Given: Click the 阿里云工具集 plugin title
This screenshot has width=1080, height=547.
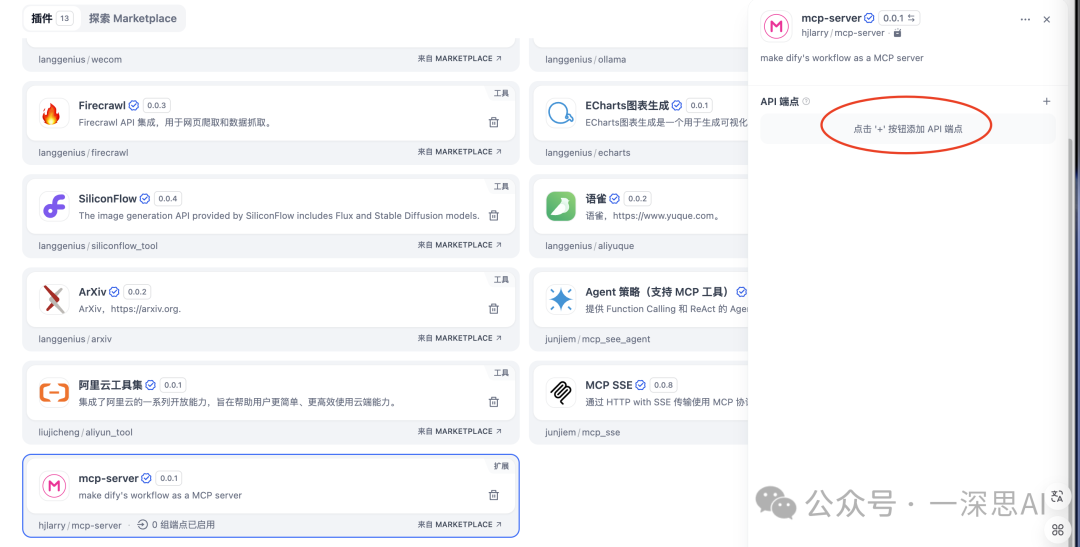Looking at the screenshot, I should [110, 385].
